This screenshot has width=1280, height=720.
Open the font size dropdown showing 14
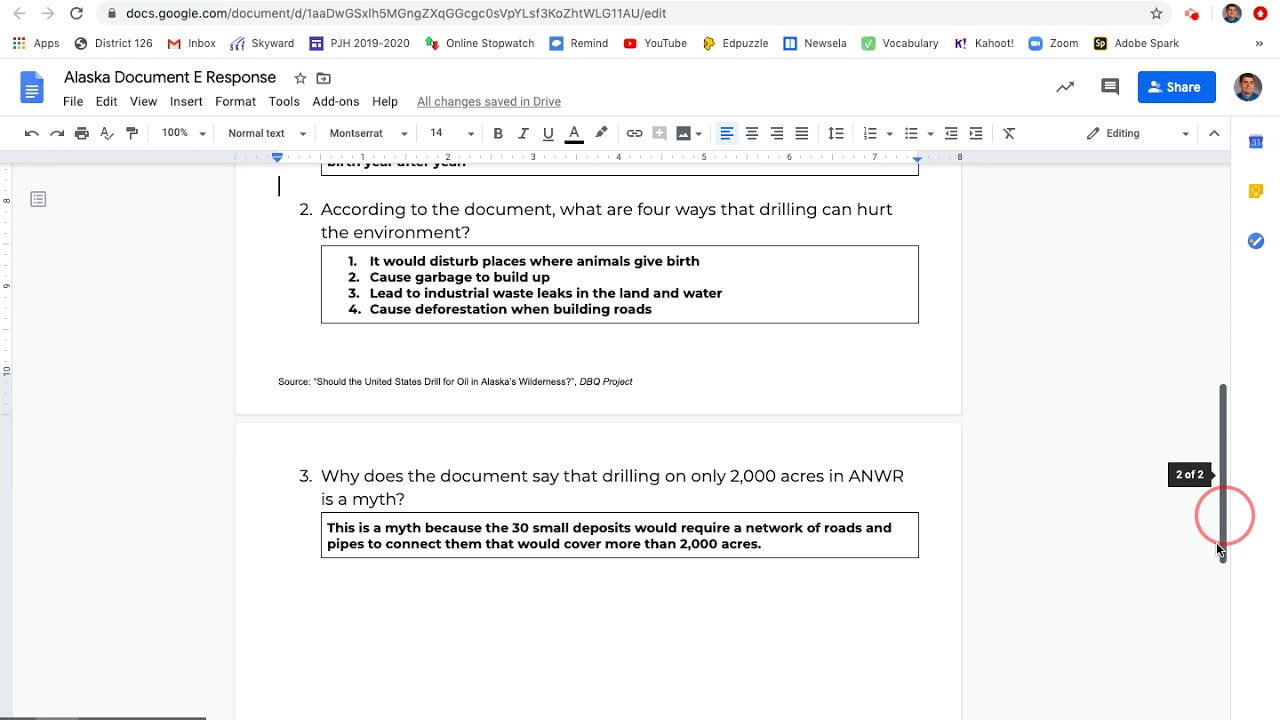tap(452, 133)
